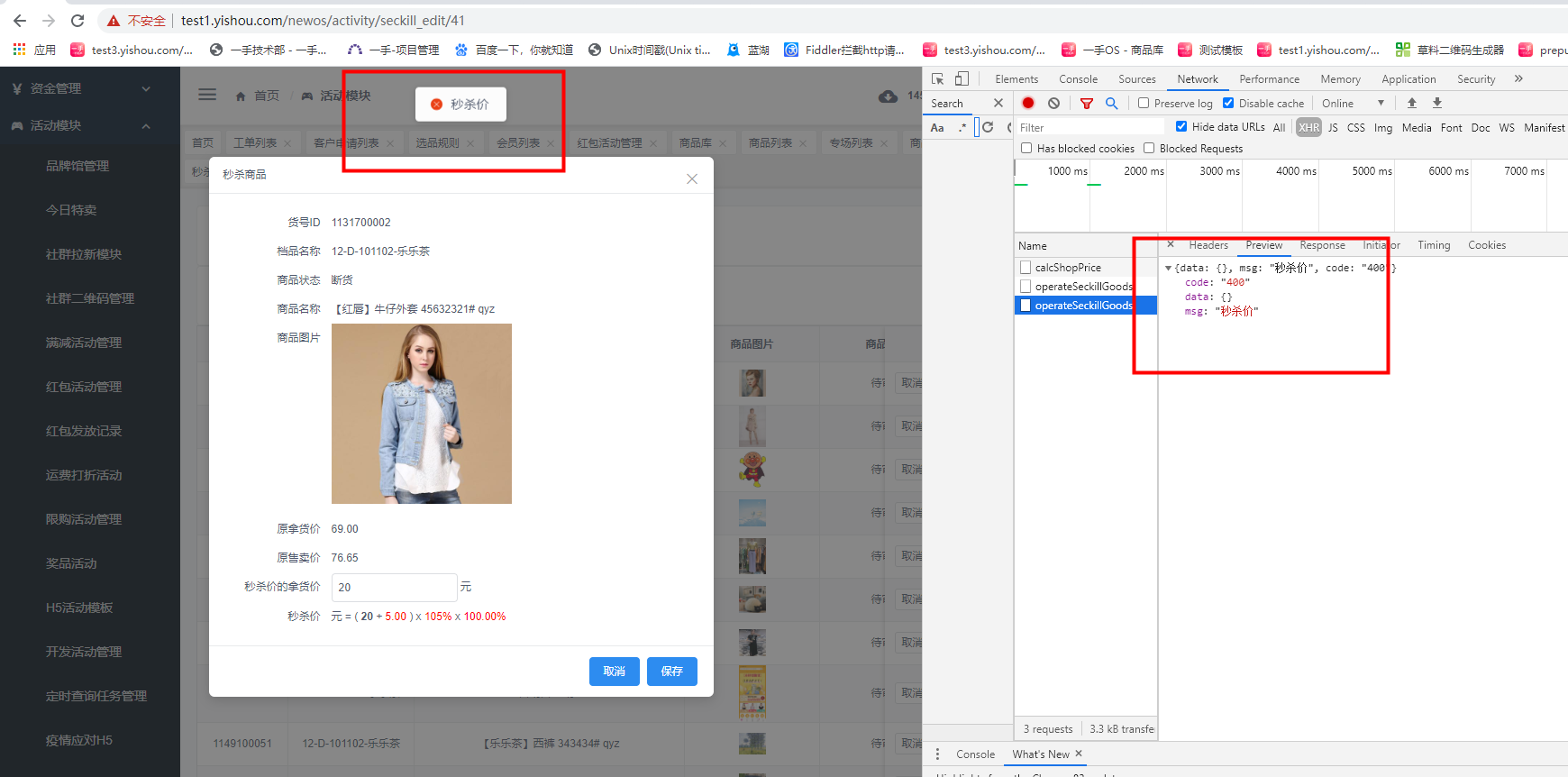Click the denim jacket product image
This screenshot has height=777, width=1568.
click(422, 414)
